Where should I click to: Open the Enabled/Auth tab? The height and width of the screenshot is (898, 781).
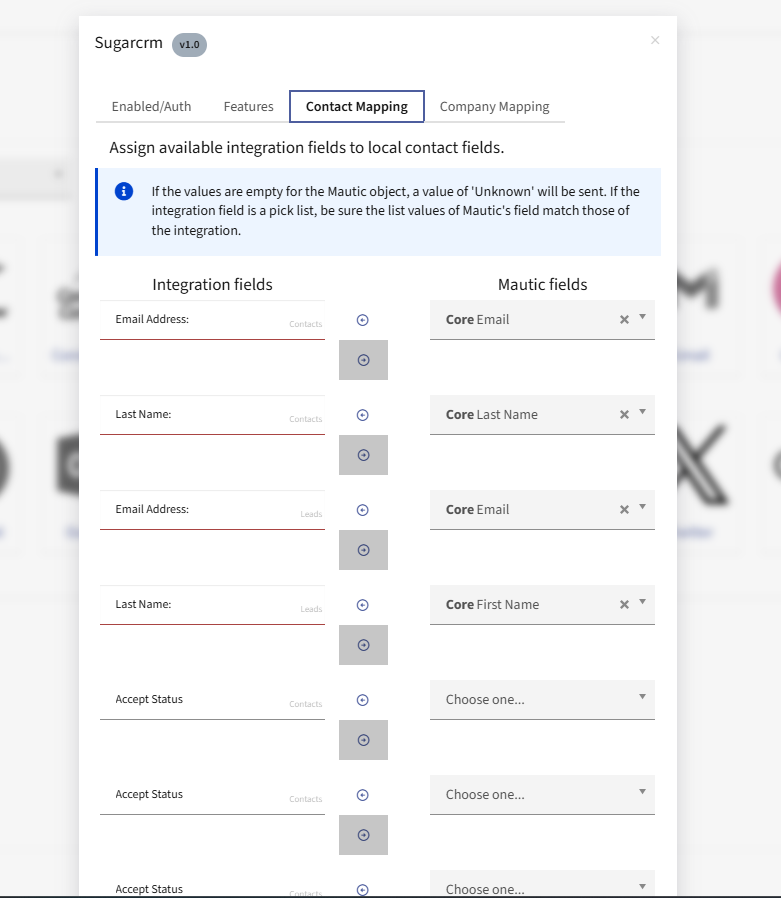pyautogui.click(x=151, y=107)
